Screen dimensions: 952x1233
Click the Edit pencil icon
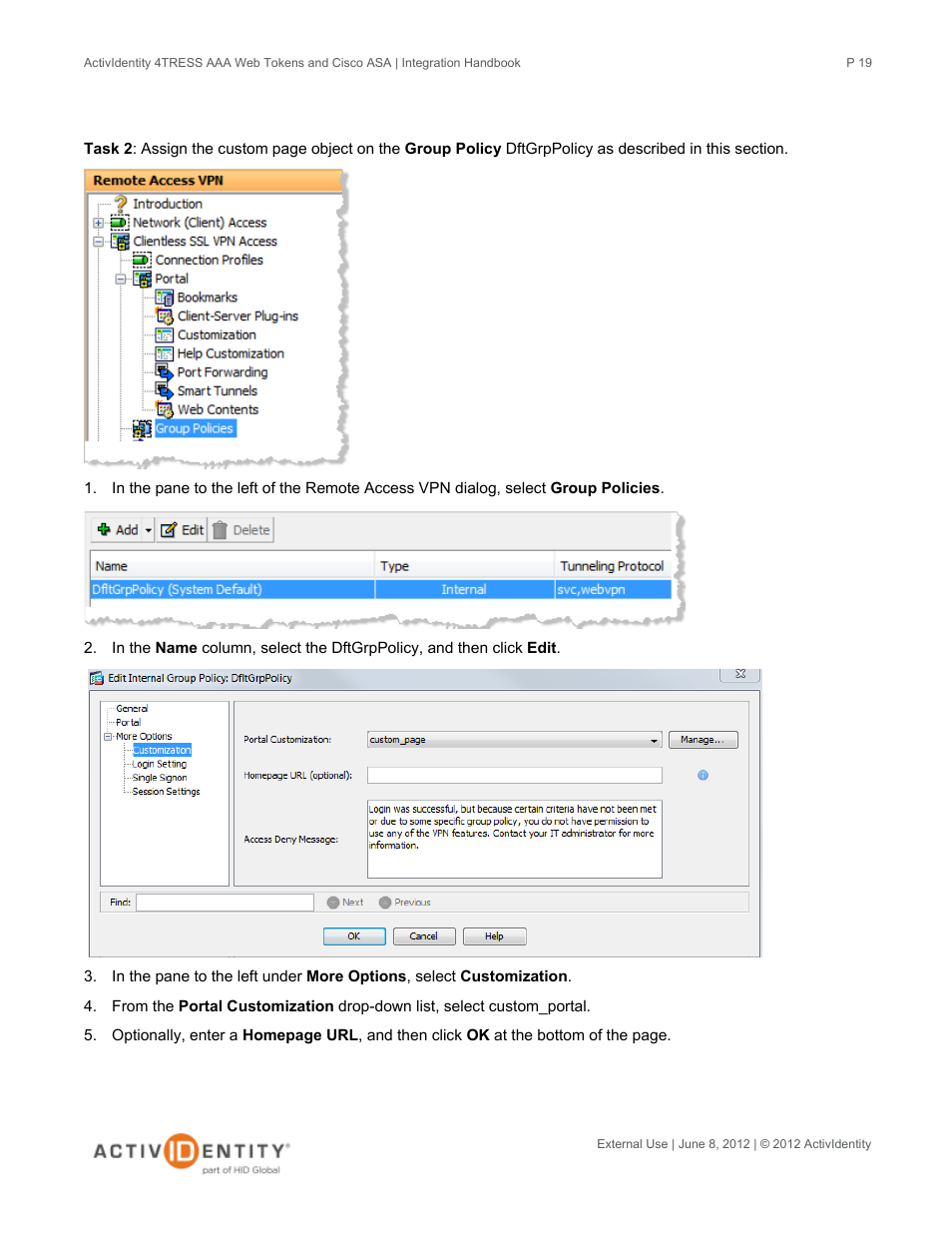tap(169, 530)
